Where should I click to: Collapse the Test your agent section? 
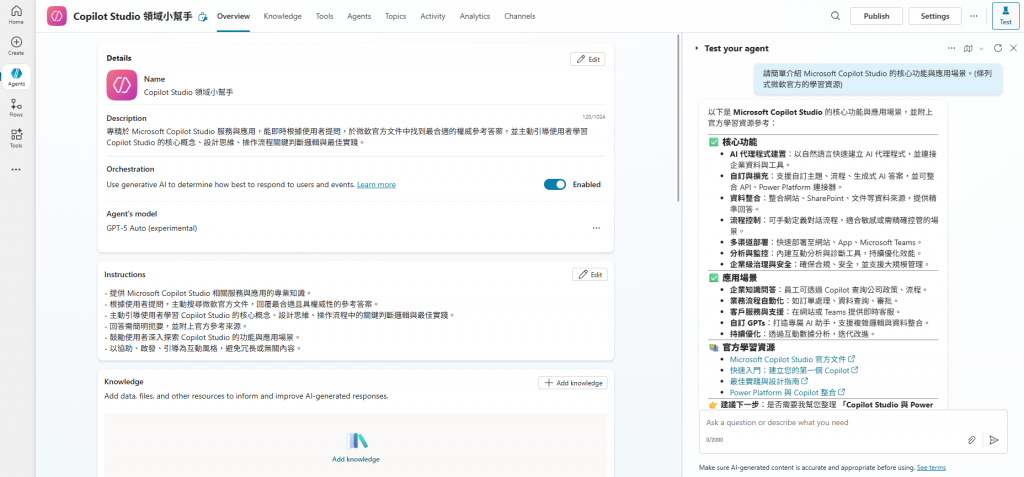[x=697, y=48]
